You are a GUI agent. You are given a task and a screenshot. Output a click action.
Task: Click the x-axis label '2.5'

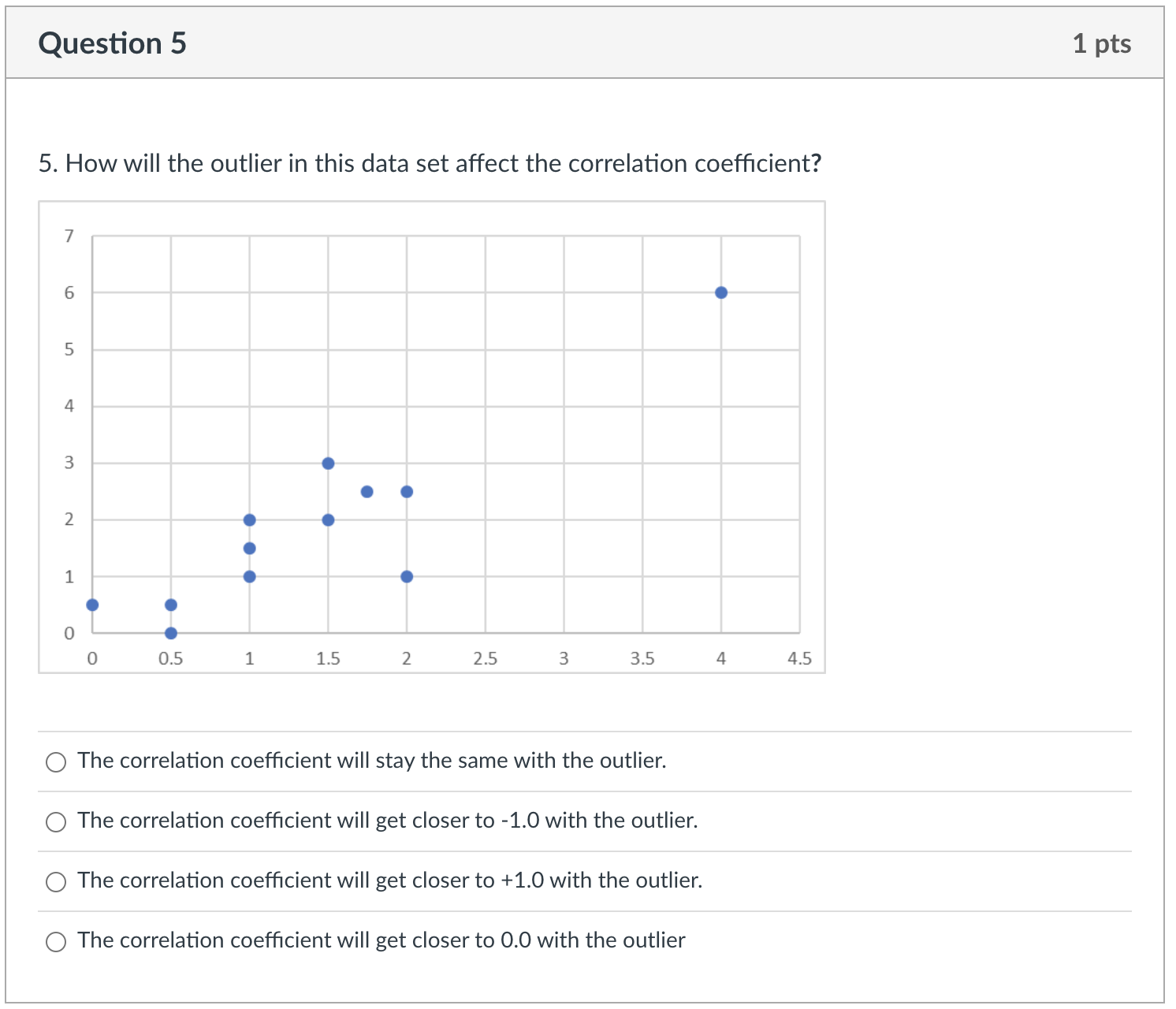coord(486,658)
